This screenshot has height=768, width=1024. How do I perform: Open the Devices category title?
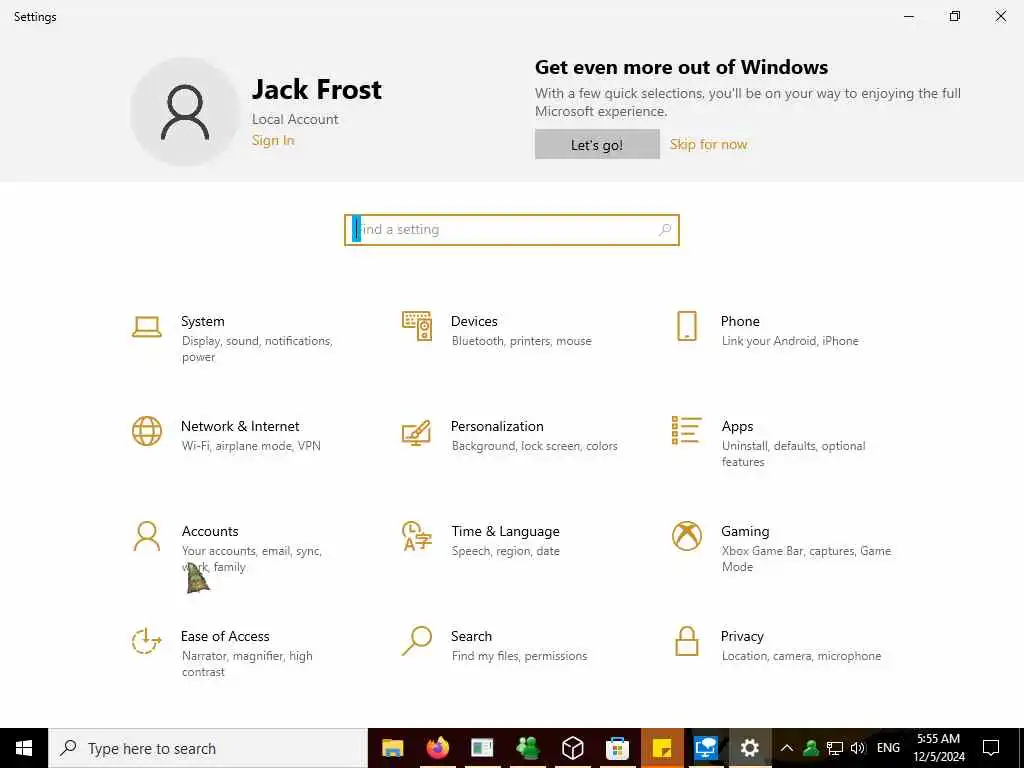pos(474,321)
